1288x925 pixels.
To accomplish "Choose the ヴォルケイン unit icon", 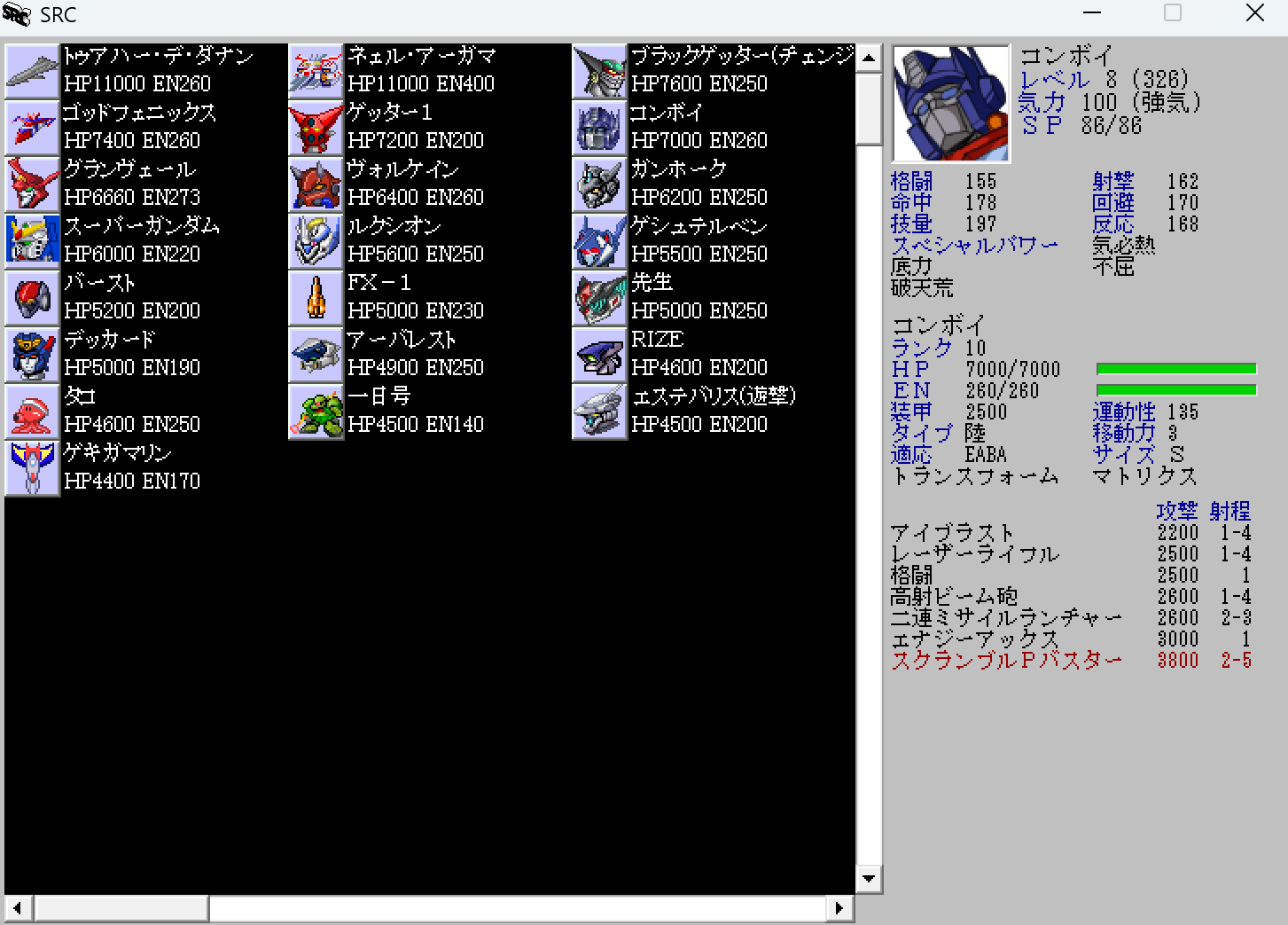I will coord(316,184).
